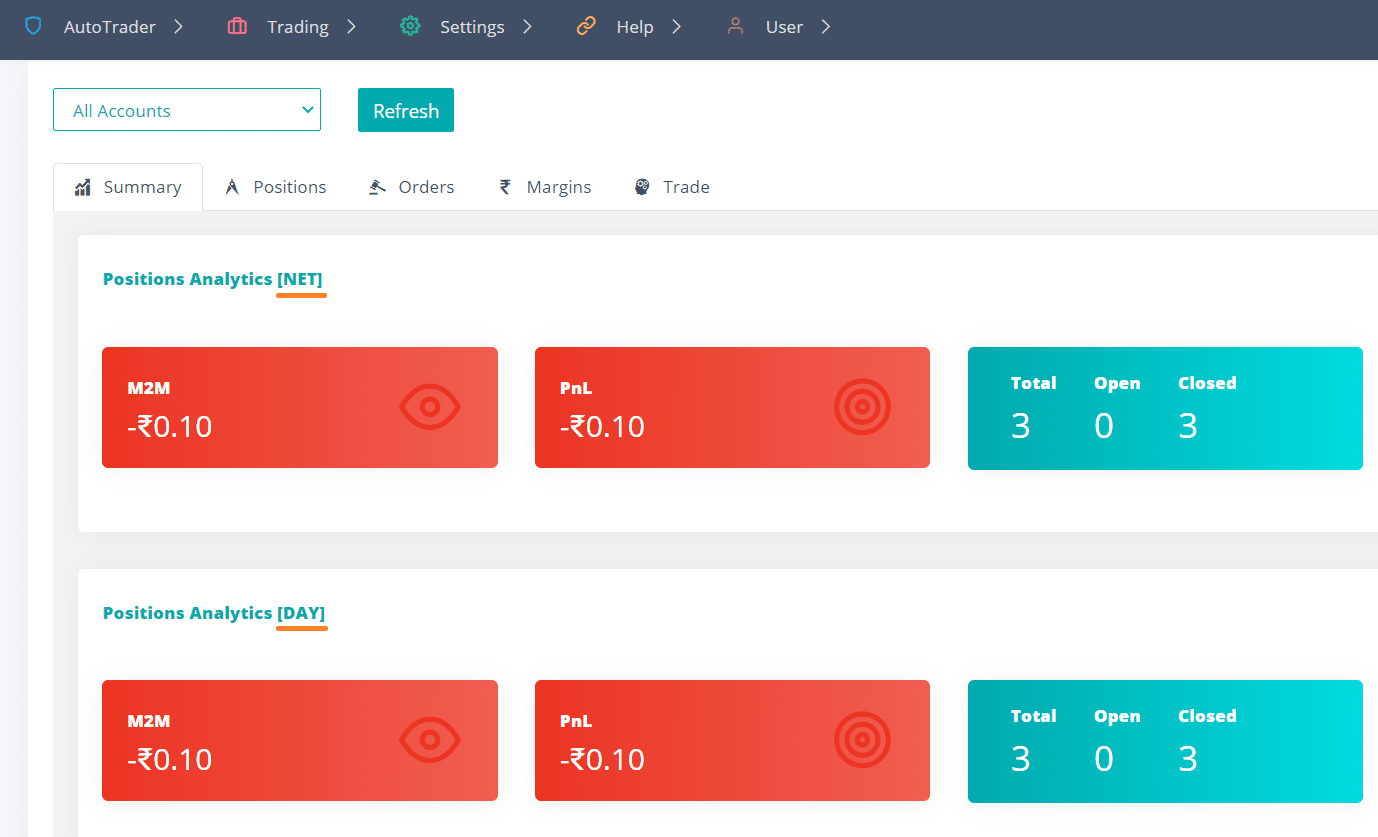Viewport: 1378px width, 837px height.
Task: Expand the Trading menu chevron
Action: tap(351, 26)
